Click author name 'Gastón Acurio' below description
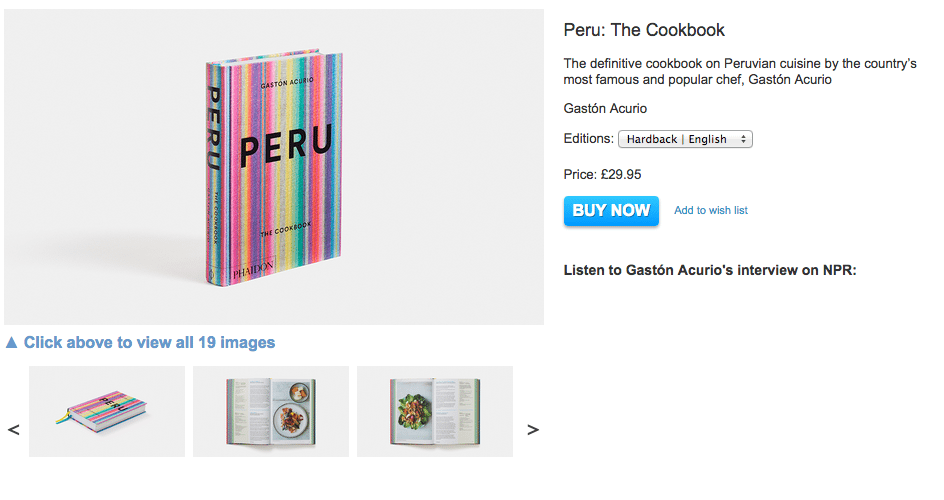This screenshot has width=944, height=500. (x=605, y=108)
